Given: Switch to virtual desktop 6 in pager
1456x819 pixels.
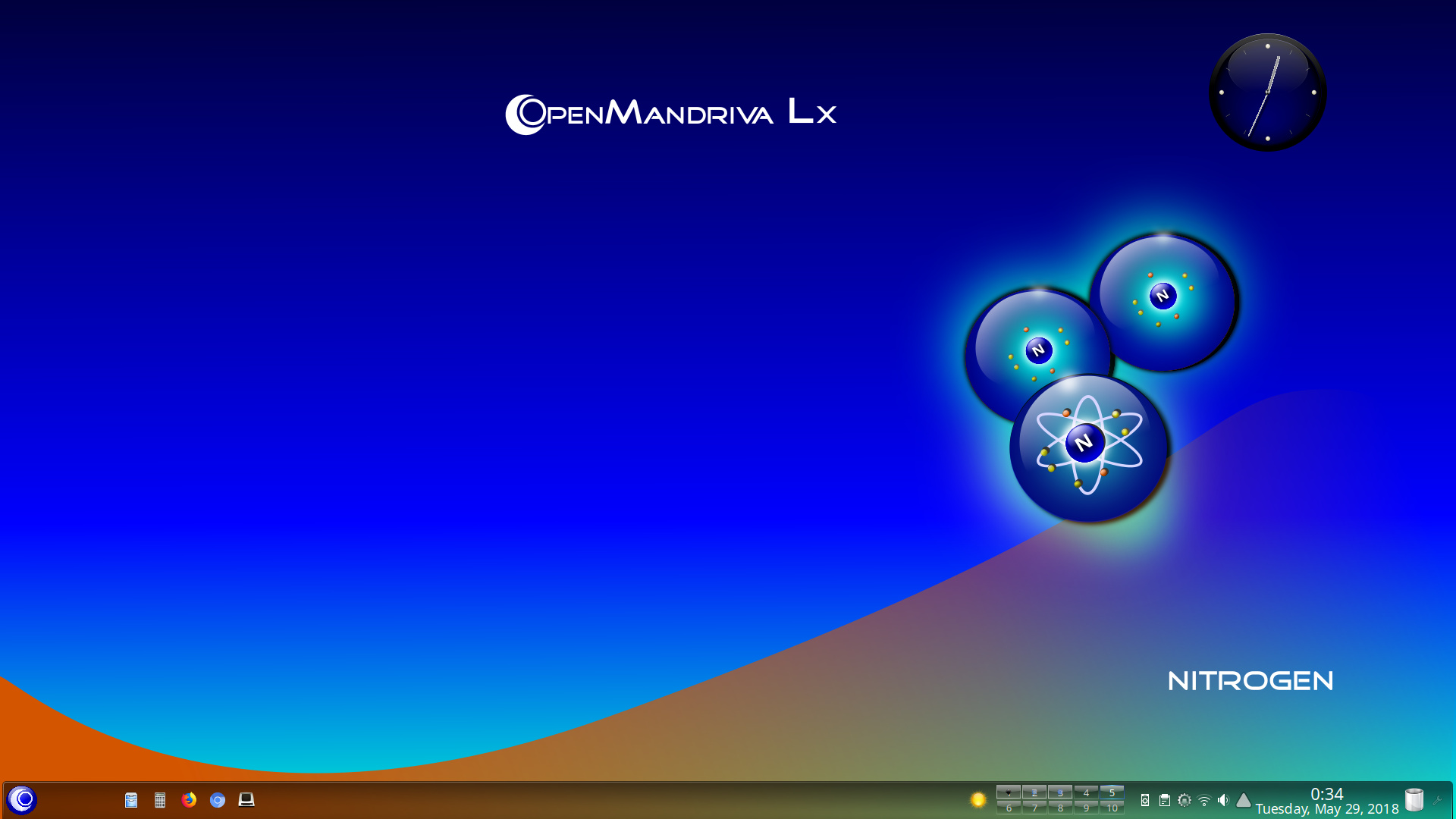Looking at the screenshot, I should click(1009, 808).
